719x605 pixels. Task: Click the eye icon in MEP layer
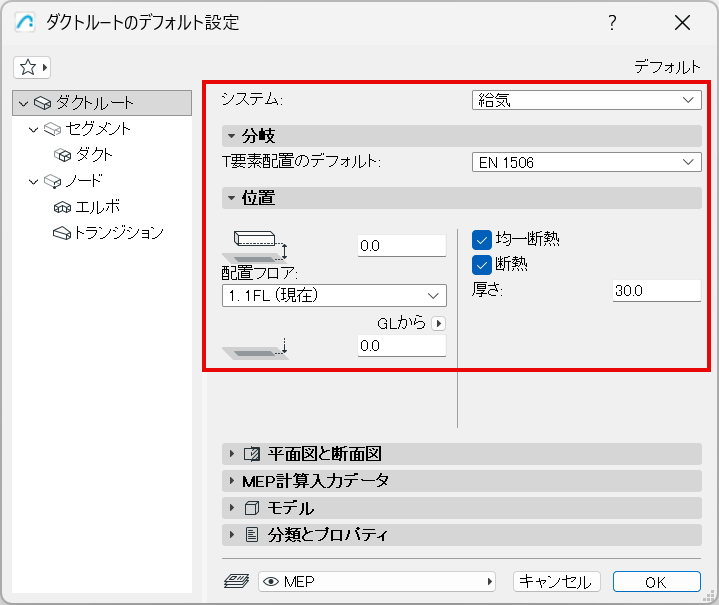coord(271,582)
